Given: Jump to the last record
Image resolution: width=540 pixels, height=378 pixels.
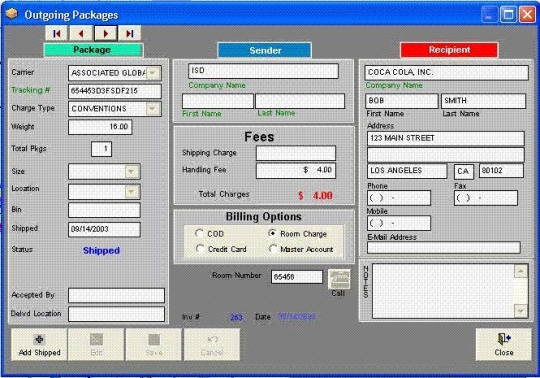Looking at the screenshot, I should 130,33.
